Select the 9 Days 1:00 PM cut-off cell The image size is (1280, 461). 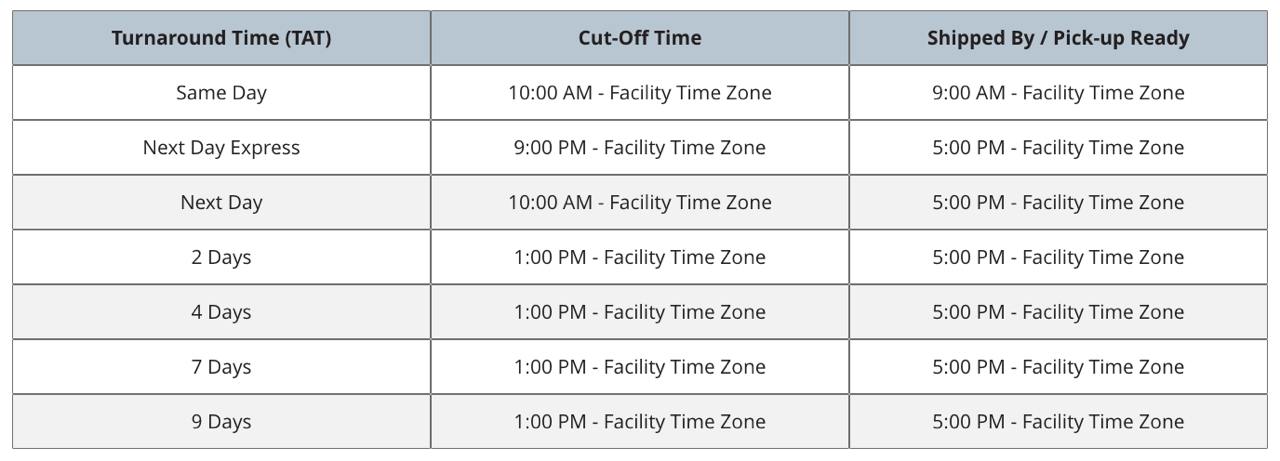(x=640, y=422)
